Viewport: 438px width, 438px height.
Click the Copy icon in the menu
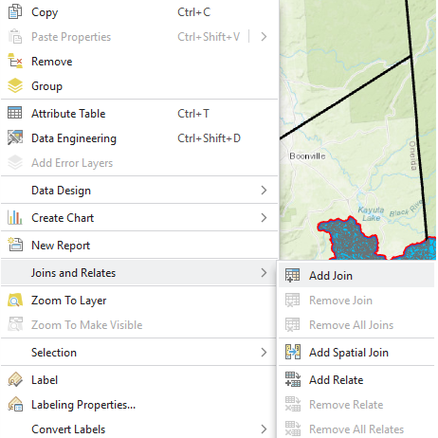(15, 12)
